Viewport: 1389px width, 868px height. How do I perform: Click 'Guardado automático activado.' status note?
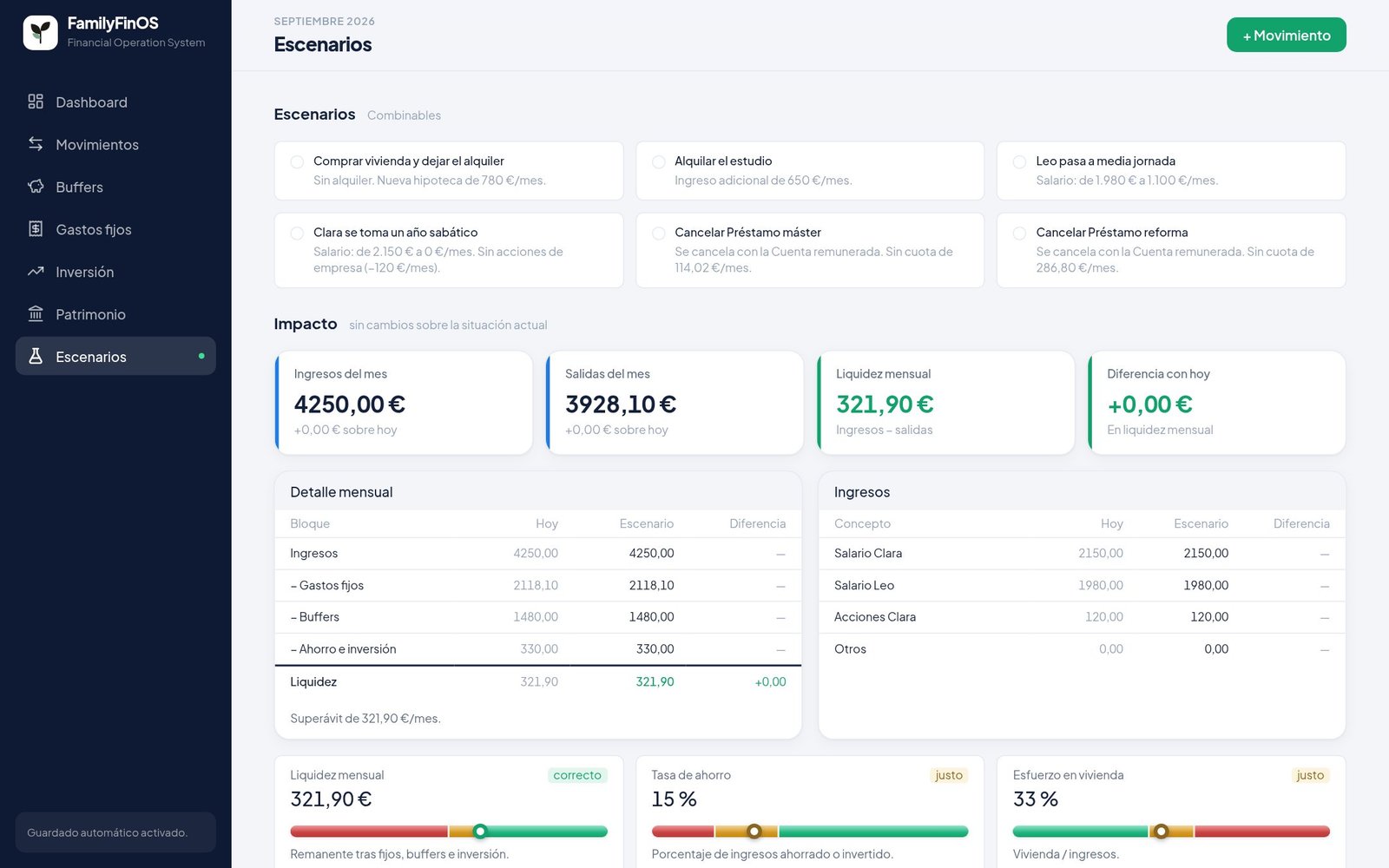(x=107, y=832)
